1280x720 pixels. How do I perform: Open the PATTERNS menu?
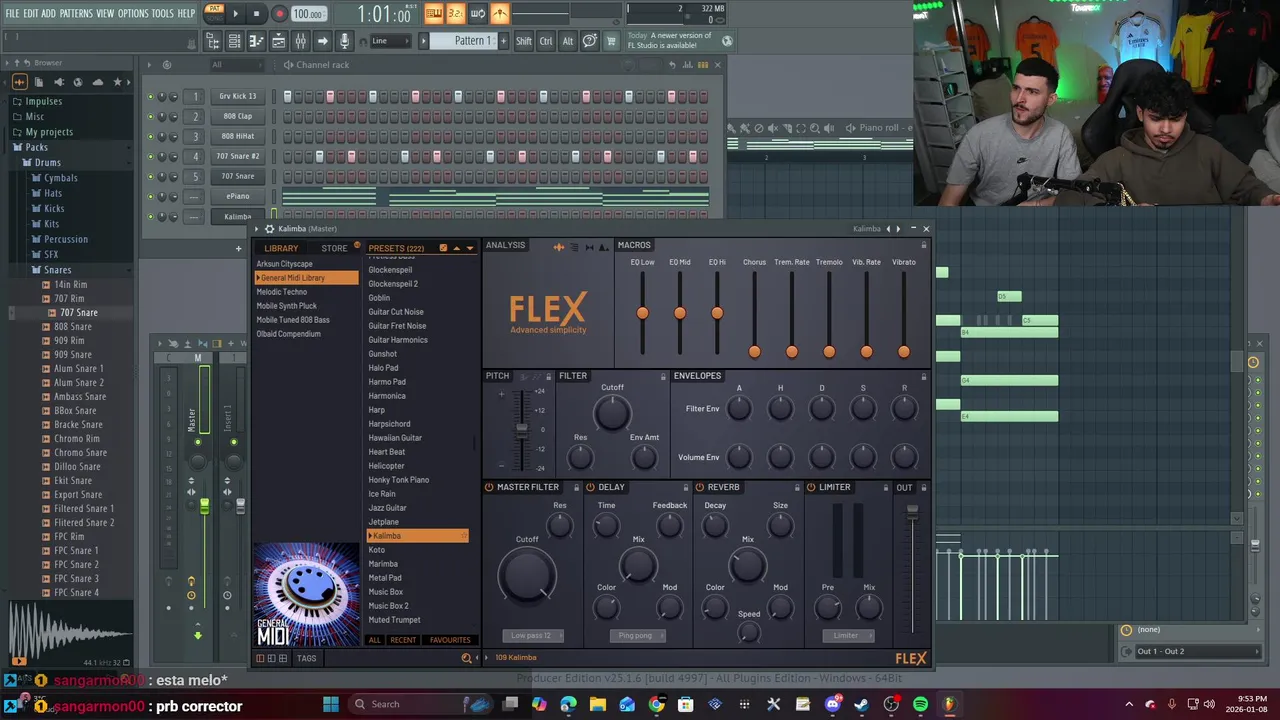tap(76, 14)
